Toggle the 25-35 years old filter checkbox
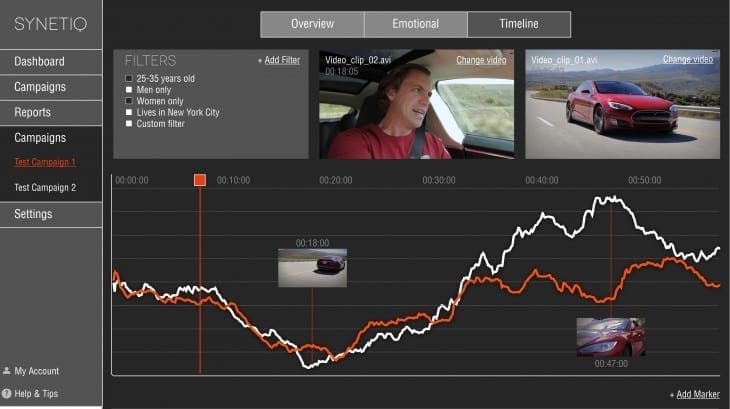This screenshot has width=730, height=409. coord(129,78)
